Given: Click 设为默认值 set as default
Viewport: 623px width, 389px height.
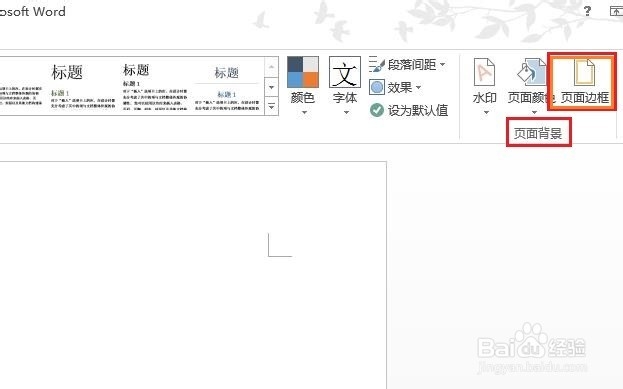Looking at the screenshot, I should tap(409, 110).
